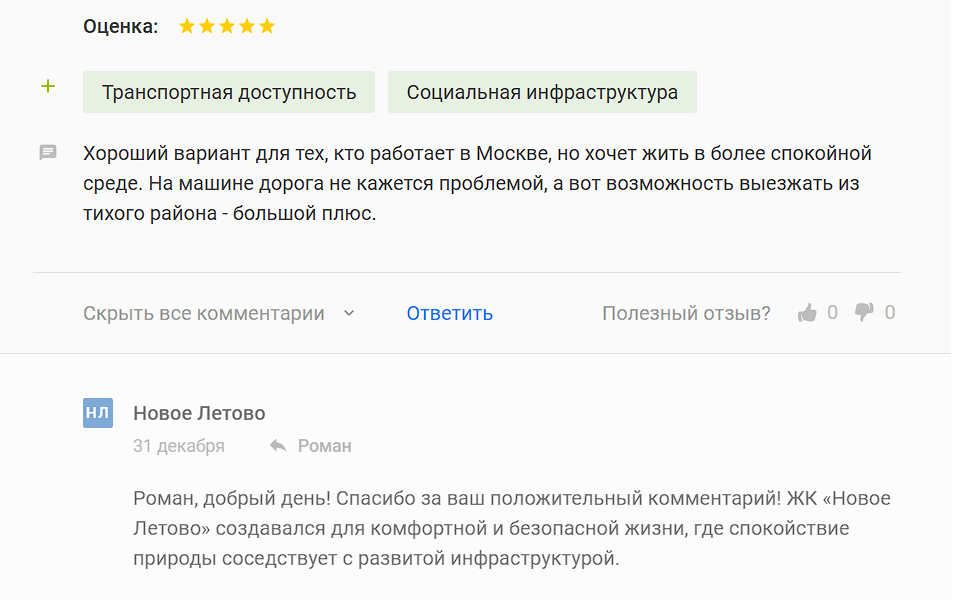Select the Социальная инфраструктура tag
The image size is (957, 600).
tap(542, 93)
